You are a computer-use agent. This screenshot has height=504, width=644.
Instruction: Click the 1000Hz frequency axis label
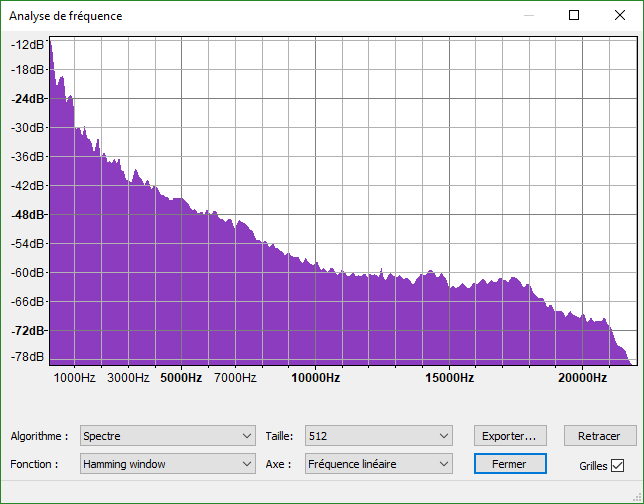click(74, 377)
